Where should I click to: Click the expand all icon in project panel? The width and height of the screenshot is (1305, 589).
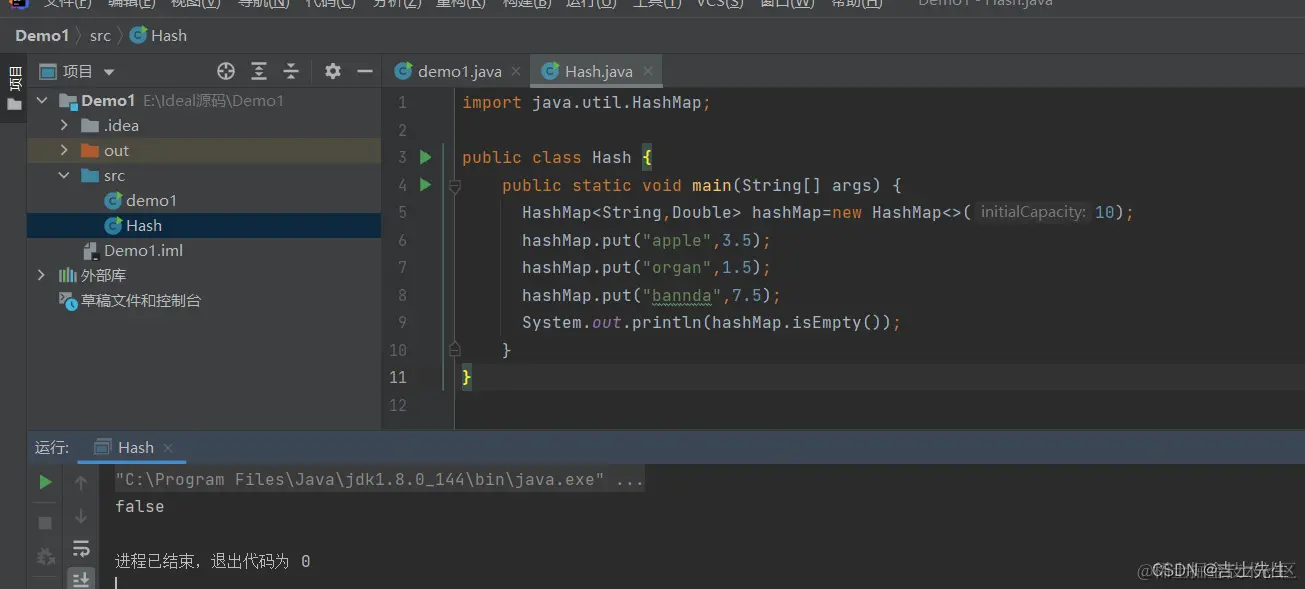[259, 71]
